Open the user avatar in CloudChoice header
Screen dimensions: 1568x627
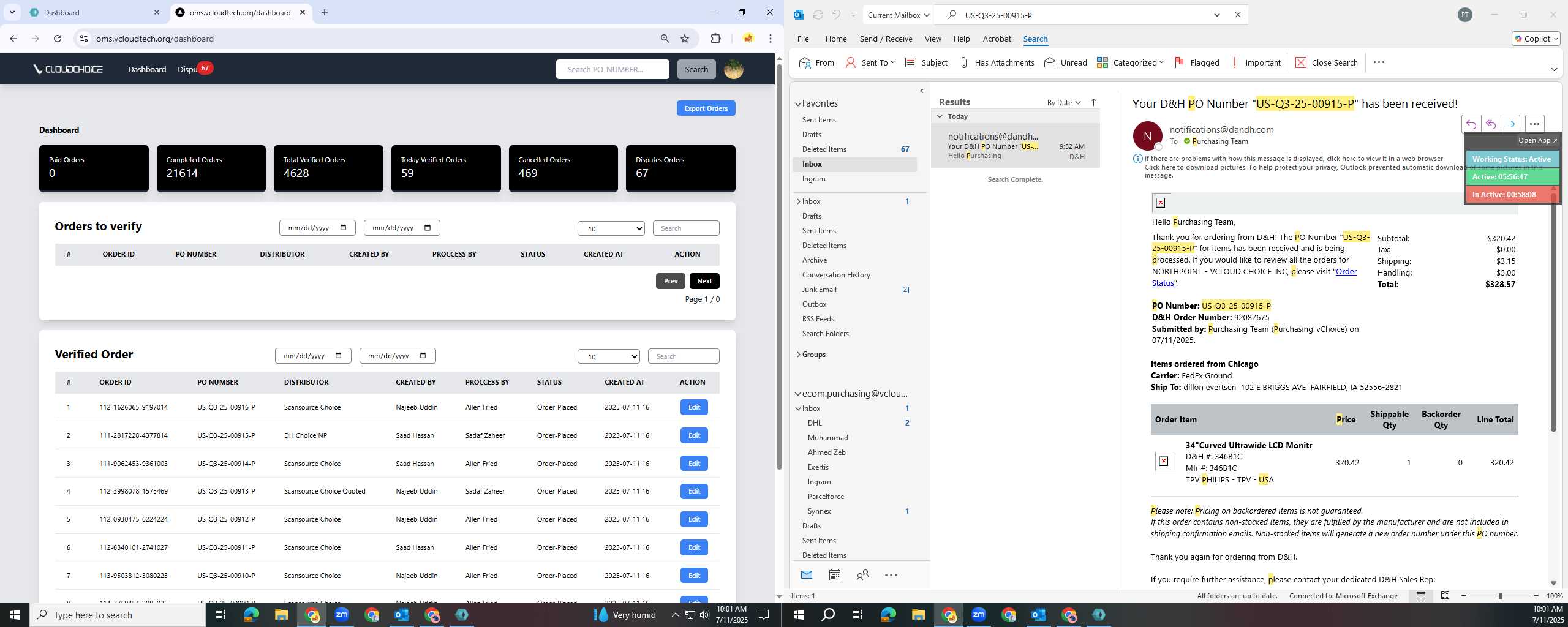tap(734, 69)
